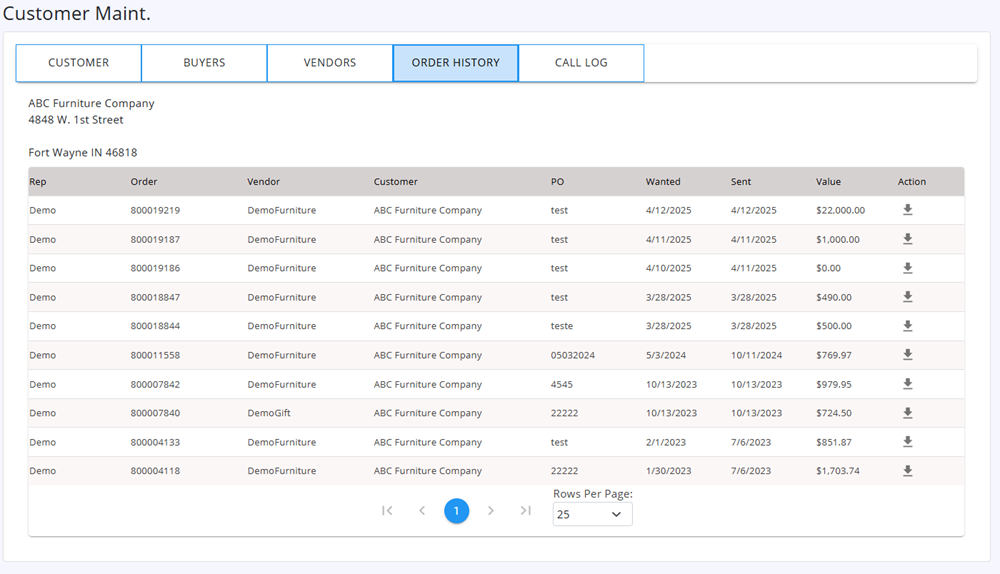Open the Rows Per Page dropdown
This screenshot has width=1000, height=574.
(x=592, y=514)
